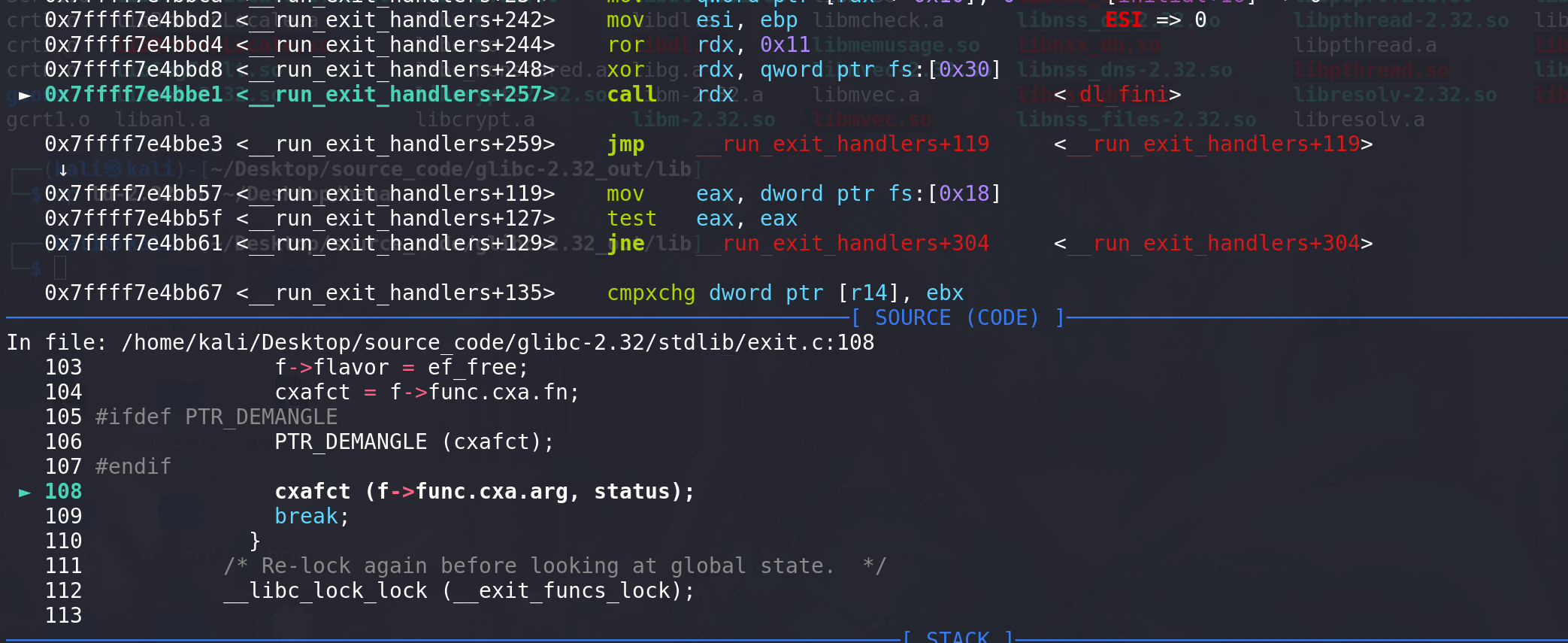Screen dimensions: 1568x643
Task: Click '__libc_lock_lock (__exit_funcs_lock);' line
Action: click(x=459, y=590)
